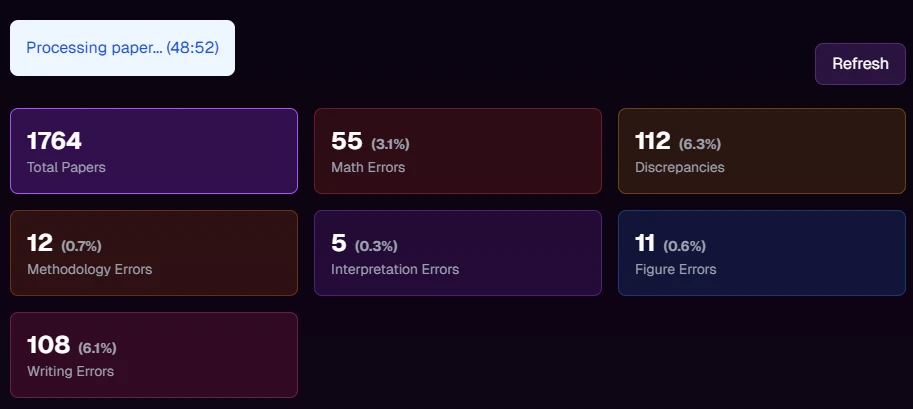Click the 11 figure errors count
Screen dimensions: 913x409
[x=646, y=243]
